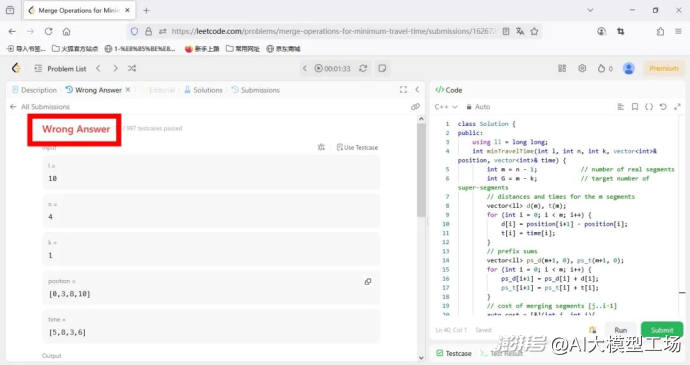Screen dimensions: 690x365
Task: Open Firefox account icon
Action: coord(601,31)
